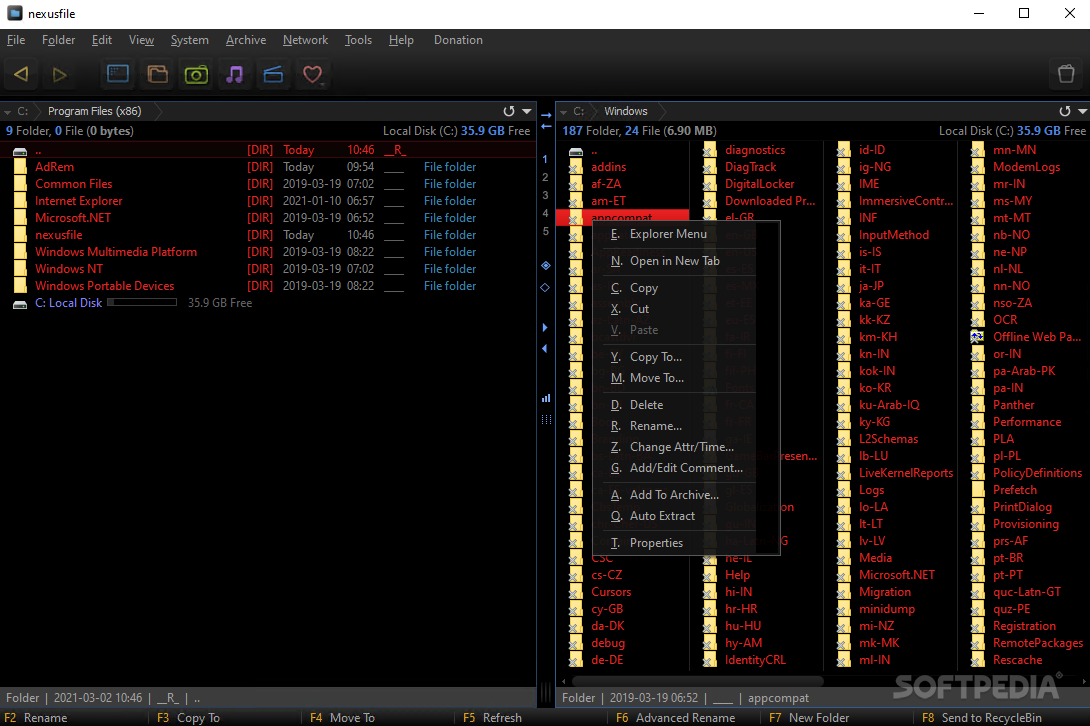Switch to folder slot 2 in center strip
The image size is (1090, 726).
click(546, 177)
